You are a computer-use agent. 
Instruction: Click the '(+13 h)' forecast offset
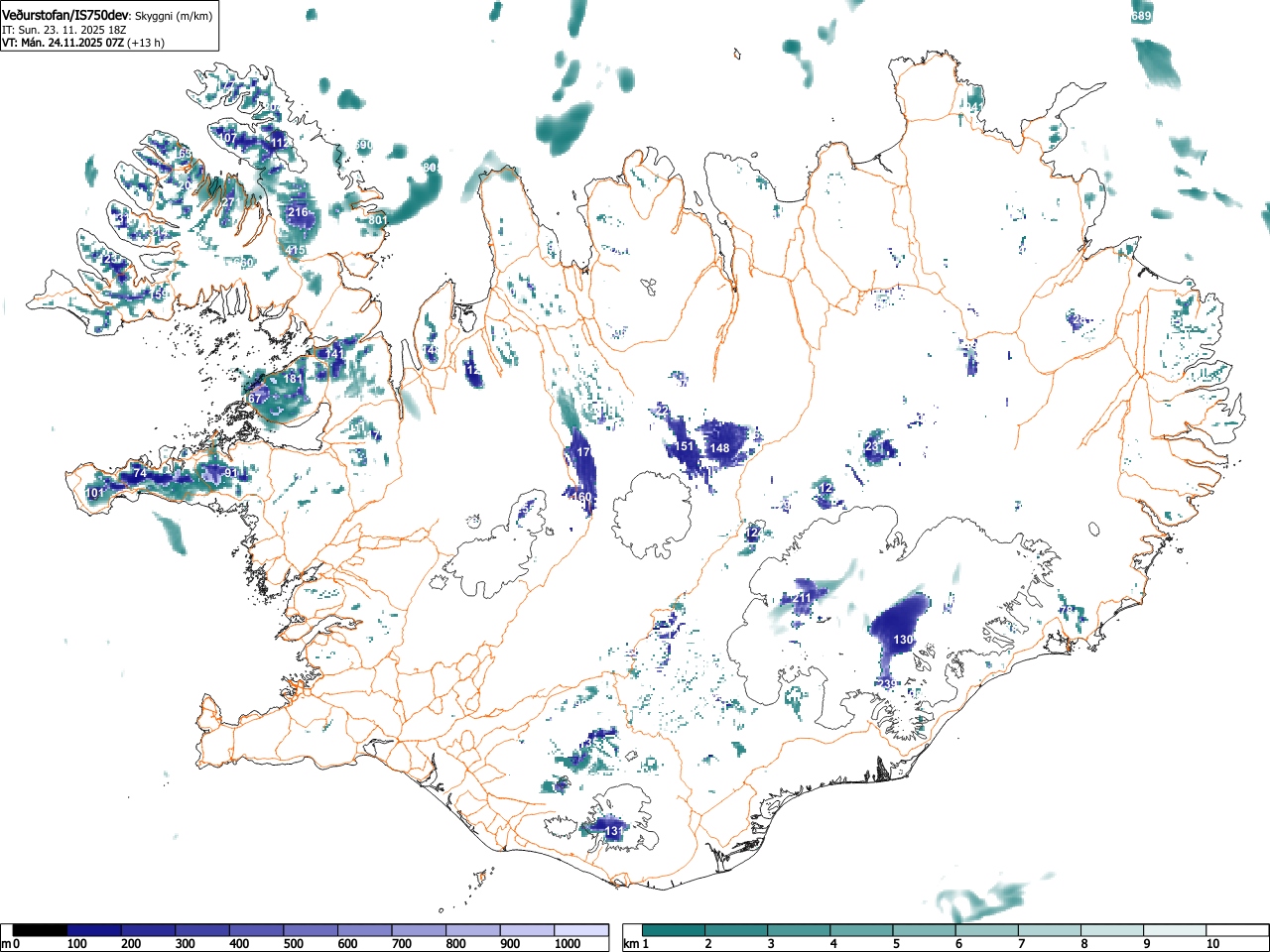click(x=146, y=43)
